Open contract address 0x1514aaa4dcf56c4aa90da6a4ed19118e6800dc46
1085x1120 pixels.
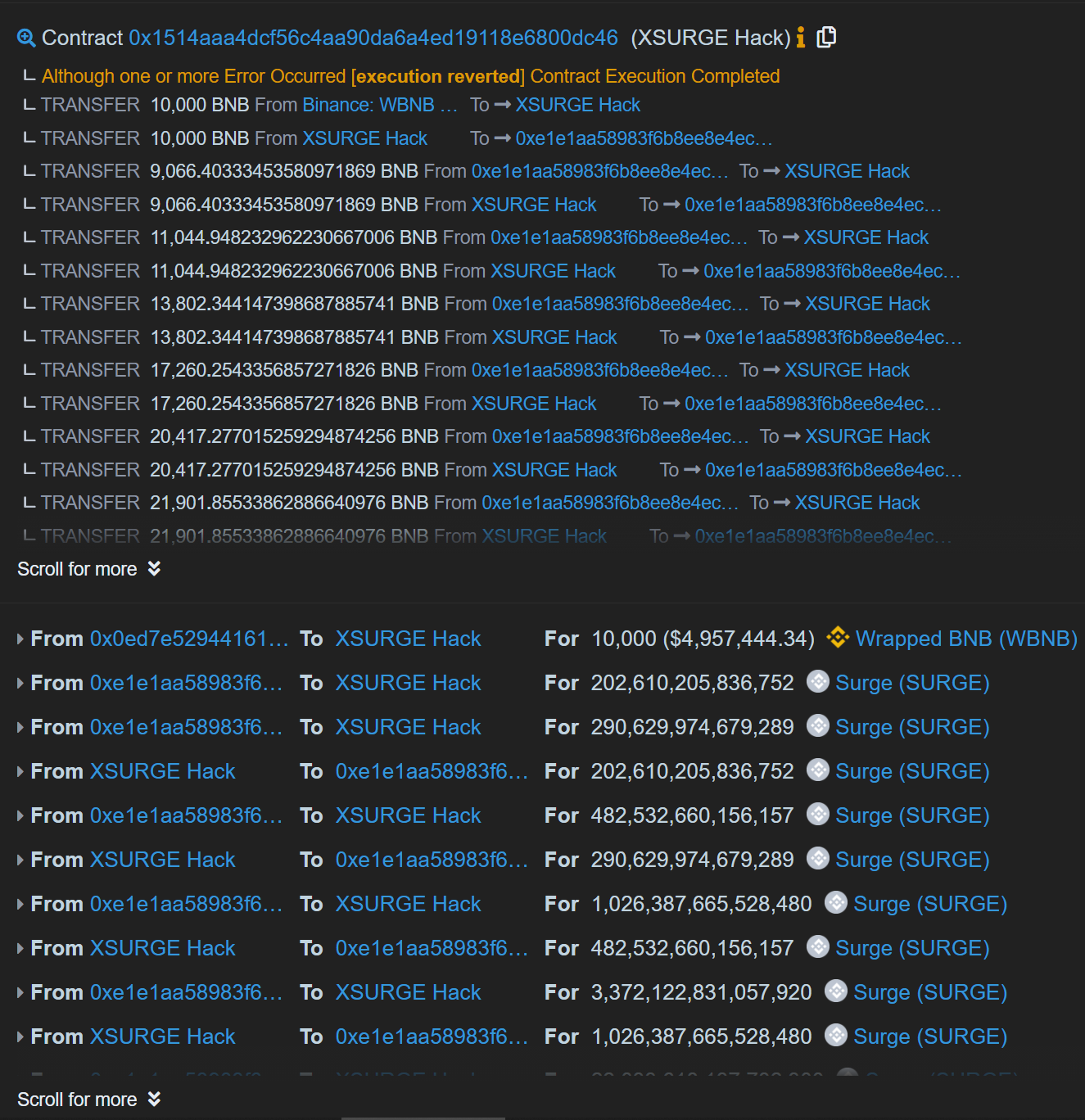(373, 38)
